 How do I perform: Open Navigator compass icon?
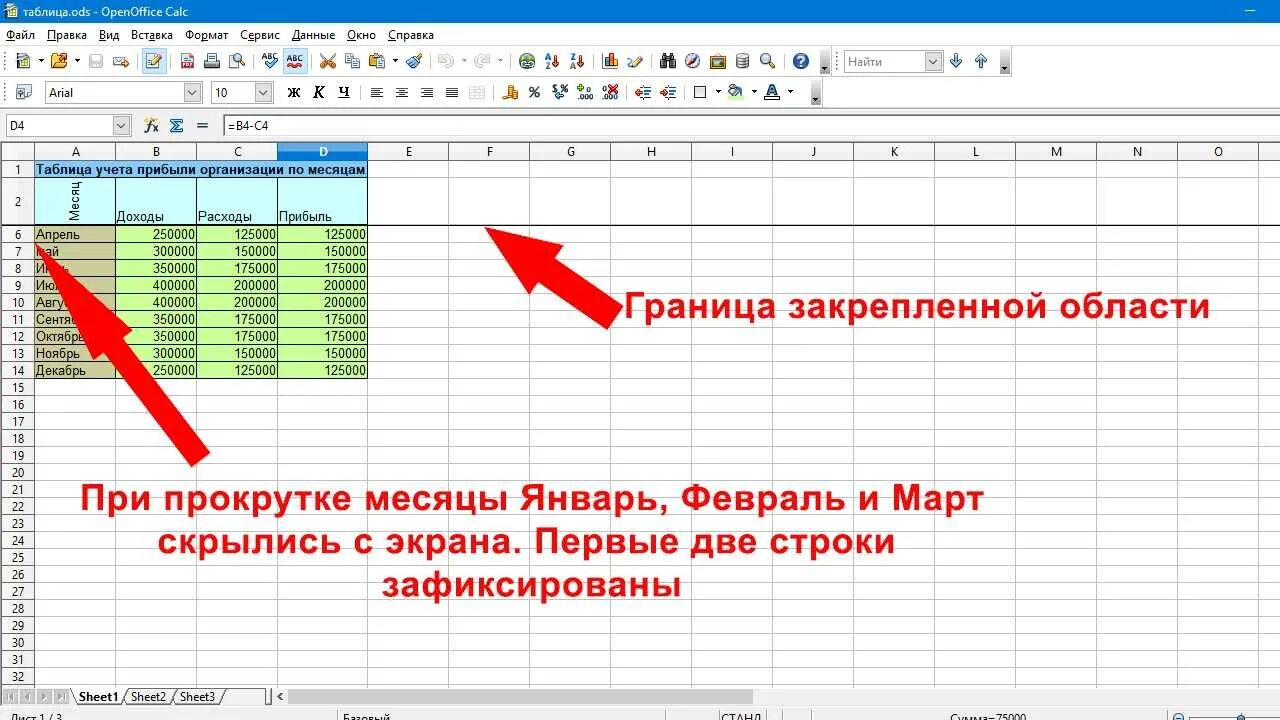tap(693, 61)
